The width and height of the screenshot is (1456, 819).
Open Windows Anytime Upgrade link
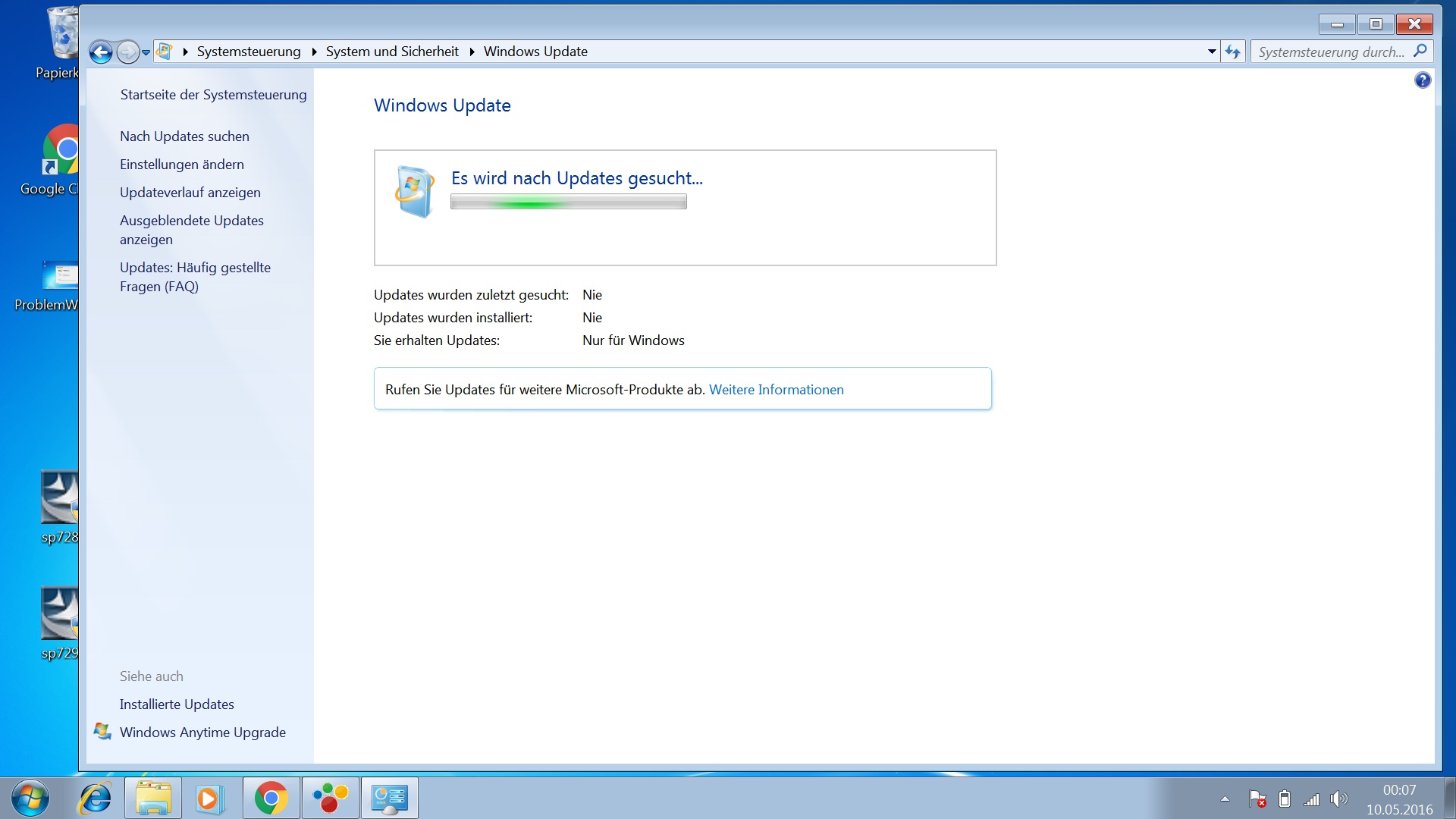pos(202,733)
